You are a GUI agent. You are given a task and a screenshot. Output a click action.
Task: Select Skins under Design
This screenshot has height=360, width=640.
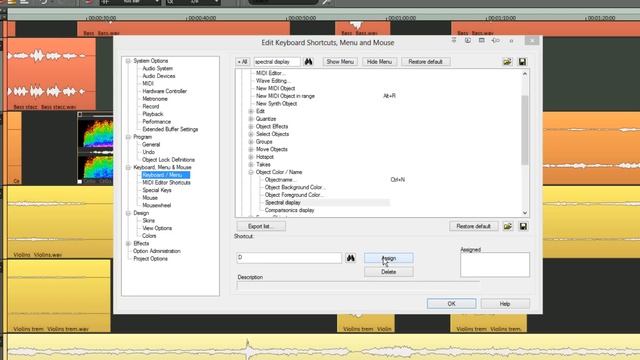(x=149, y=220)
